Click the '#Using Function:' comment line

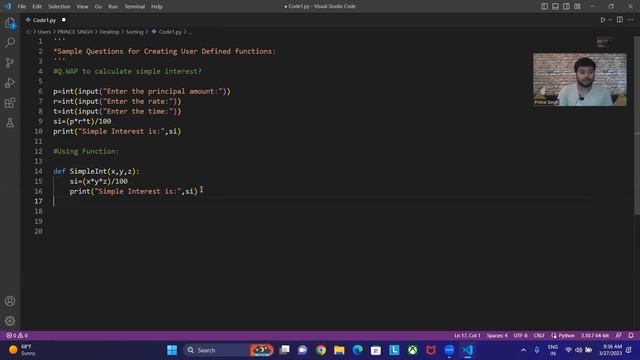[x=86, y=151]
